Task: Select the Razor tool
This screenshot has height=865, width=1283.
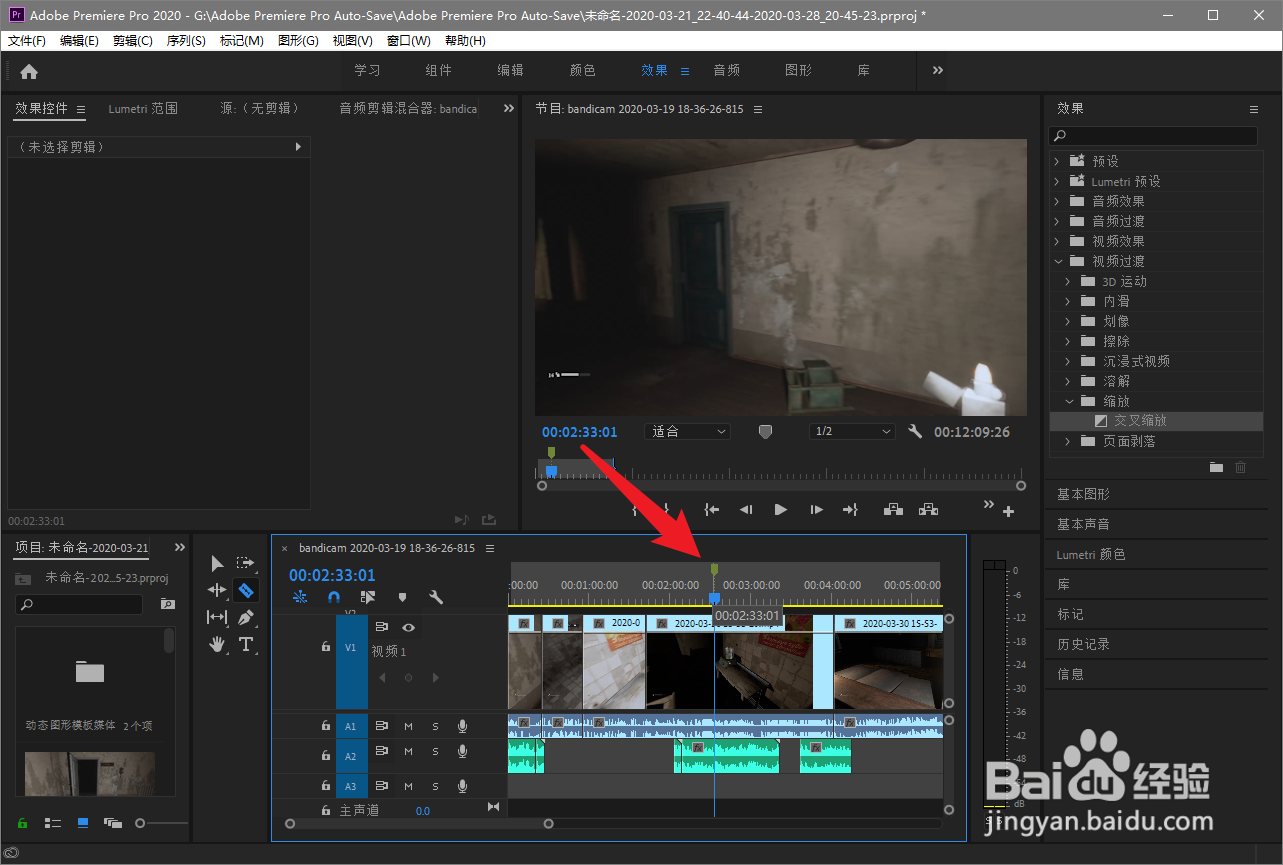Action: coord(246,590)
